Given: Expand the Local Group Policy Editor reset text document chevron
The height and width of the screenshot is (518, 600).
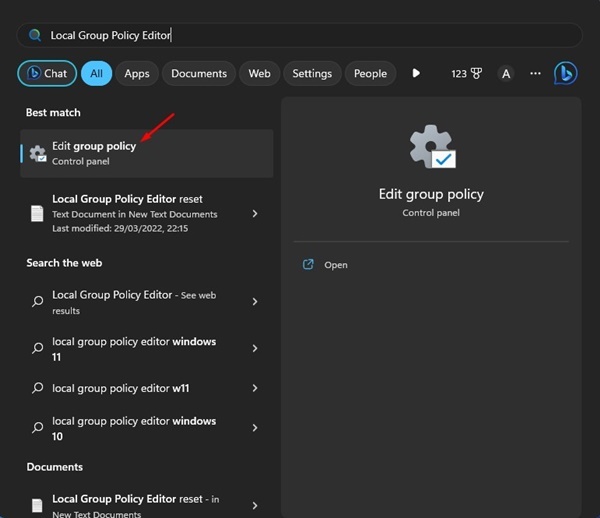Looking at the screenshot, I should click(255, 213).
